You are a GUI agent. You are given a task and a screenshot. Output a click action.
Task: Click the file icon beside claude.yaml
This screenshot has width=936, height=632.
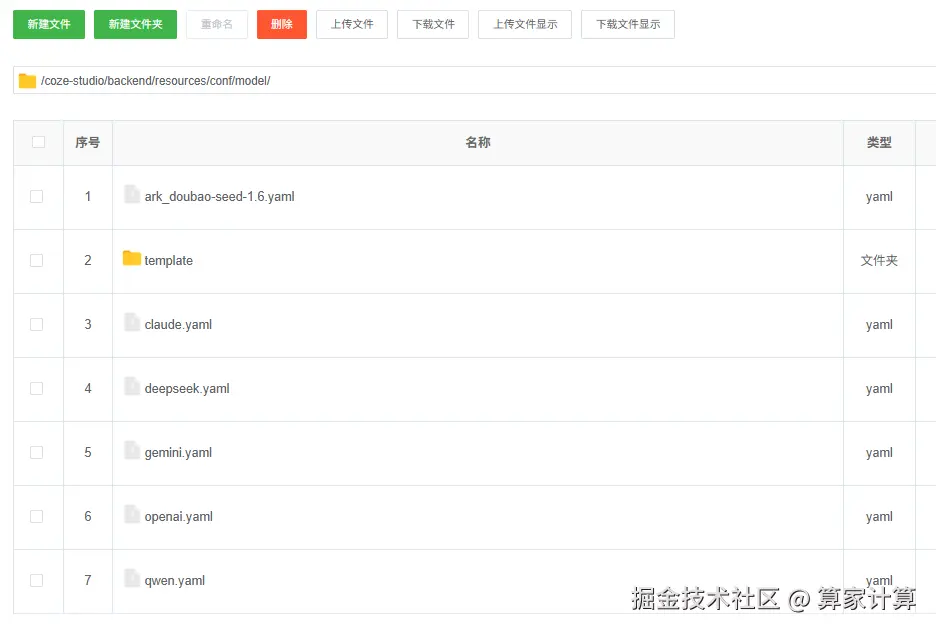pyautogui.click(x=131, y=324)
